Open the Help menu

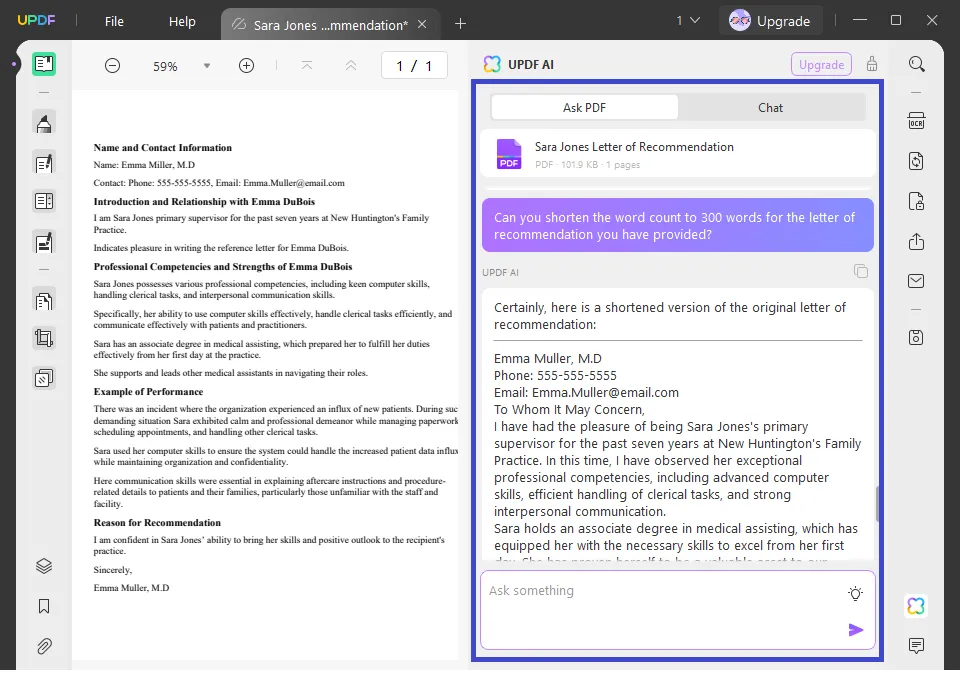182,21
